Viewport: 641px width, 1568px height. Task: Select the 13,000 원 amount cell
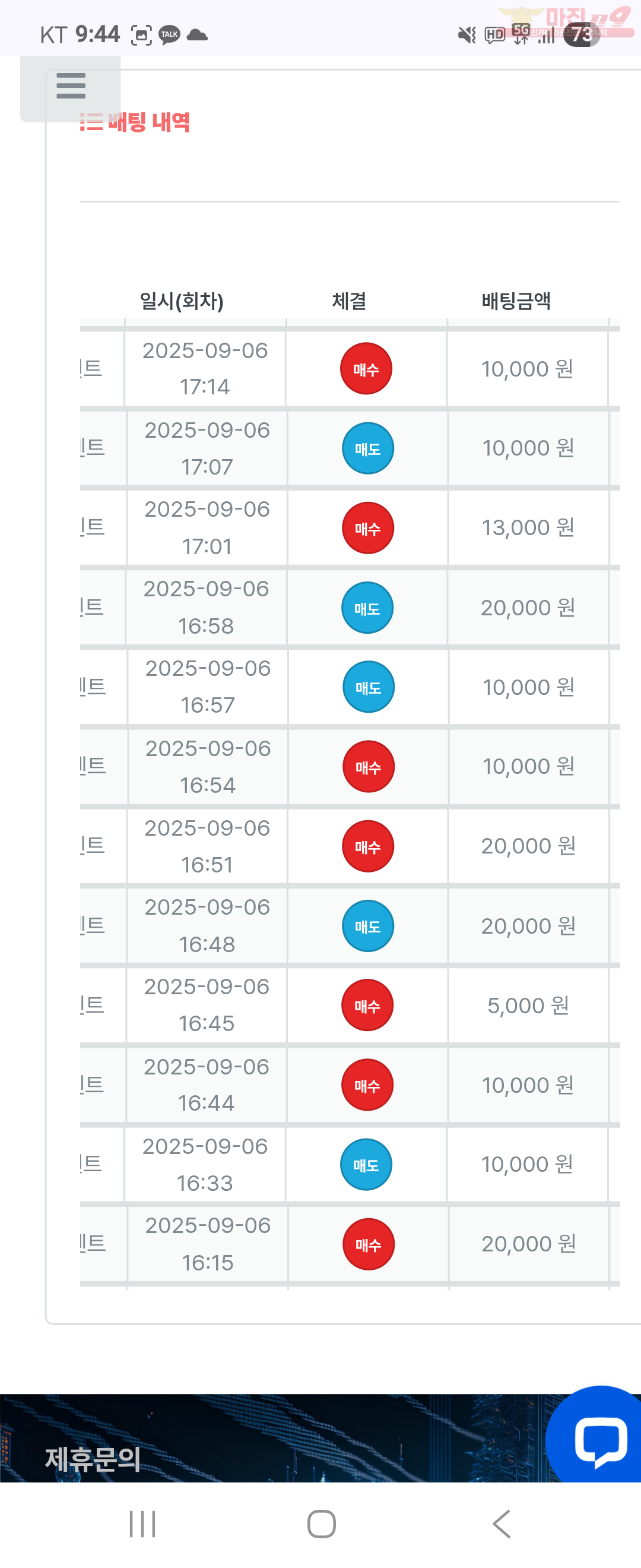pyautogui.click(x=528, y=528)
